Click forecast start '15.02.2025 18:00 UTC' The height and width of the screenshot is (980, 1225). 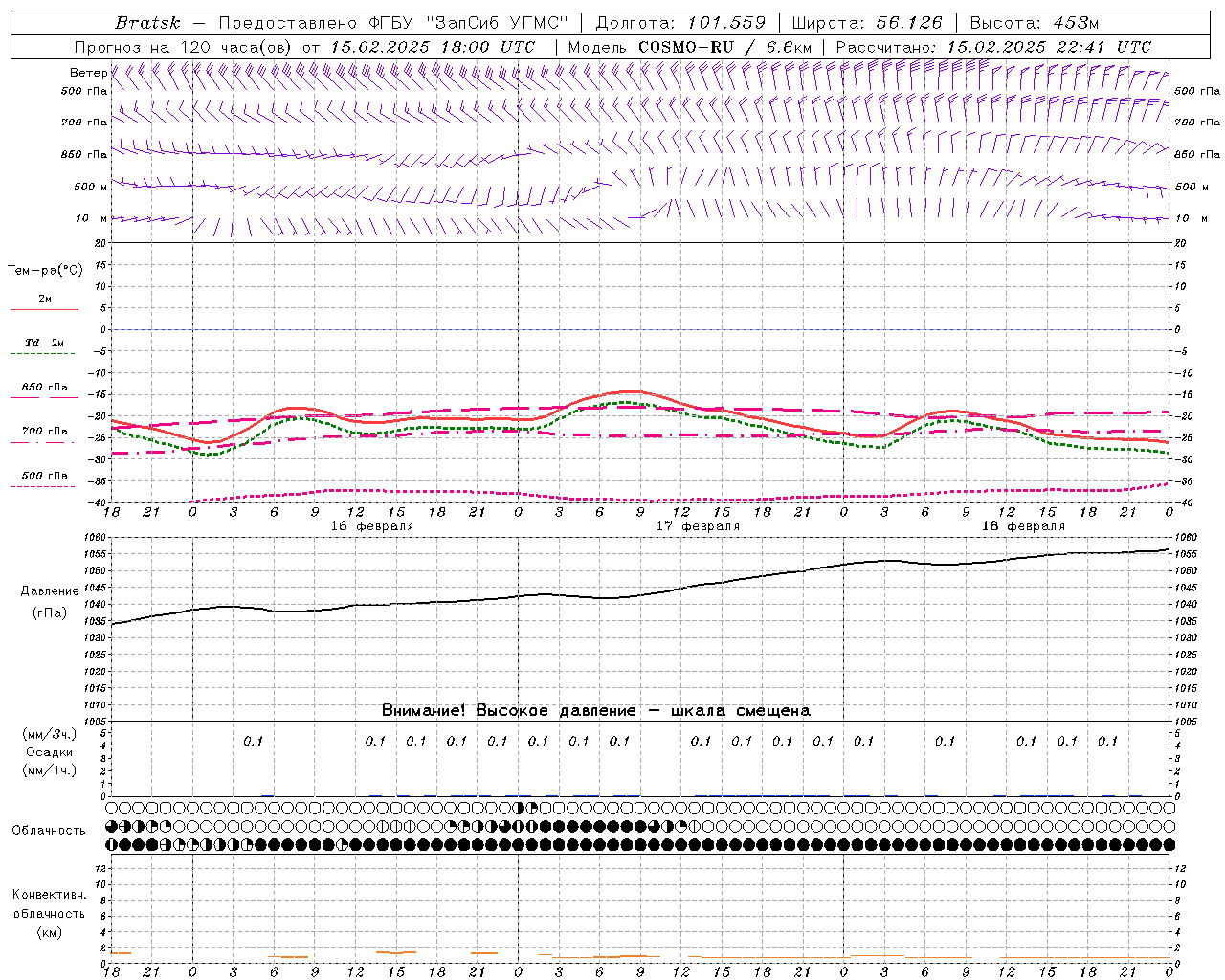pos(433,47)
